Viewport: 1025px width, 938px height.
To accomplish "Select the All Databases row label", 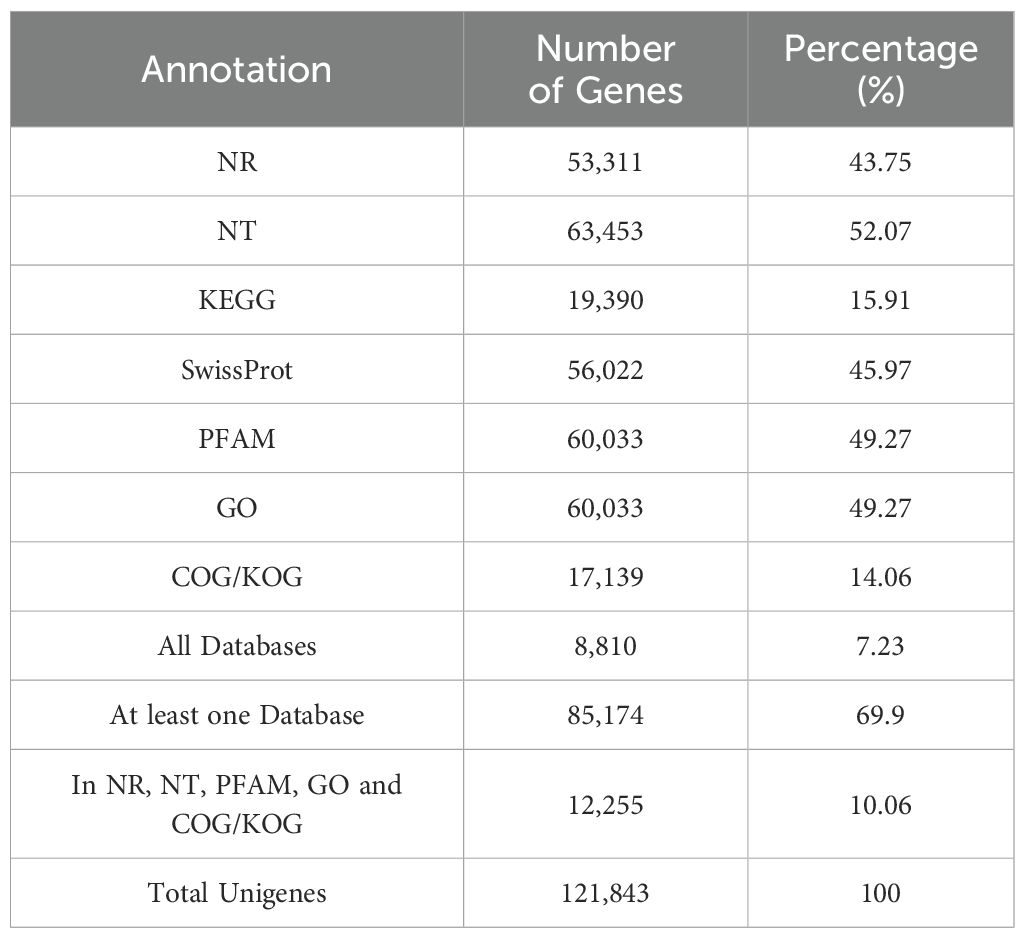I will (x=236, y=646).
